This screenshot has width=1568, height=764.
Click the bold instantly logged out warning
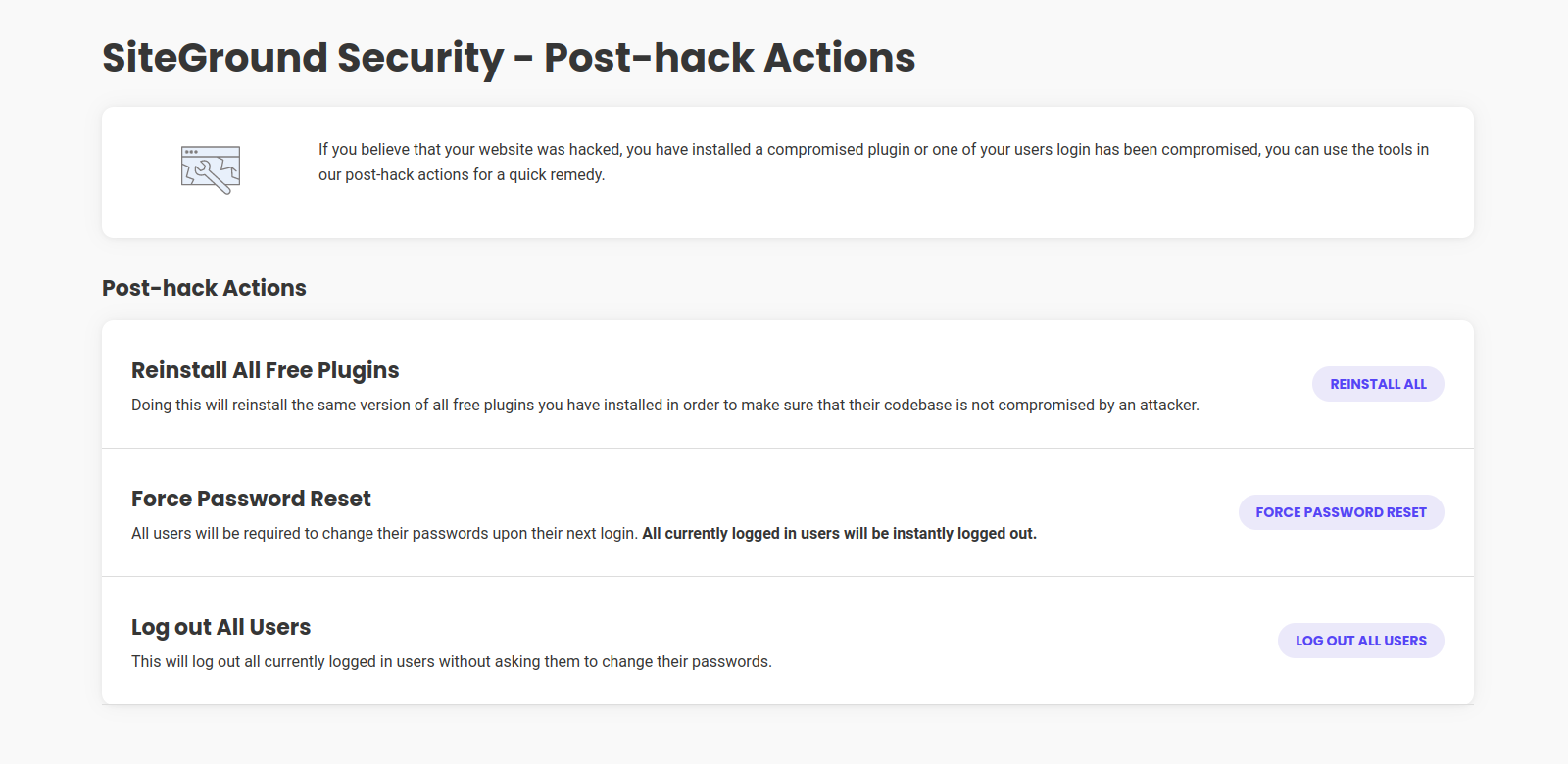839,533
